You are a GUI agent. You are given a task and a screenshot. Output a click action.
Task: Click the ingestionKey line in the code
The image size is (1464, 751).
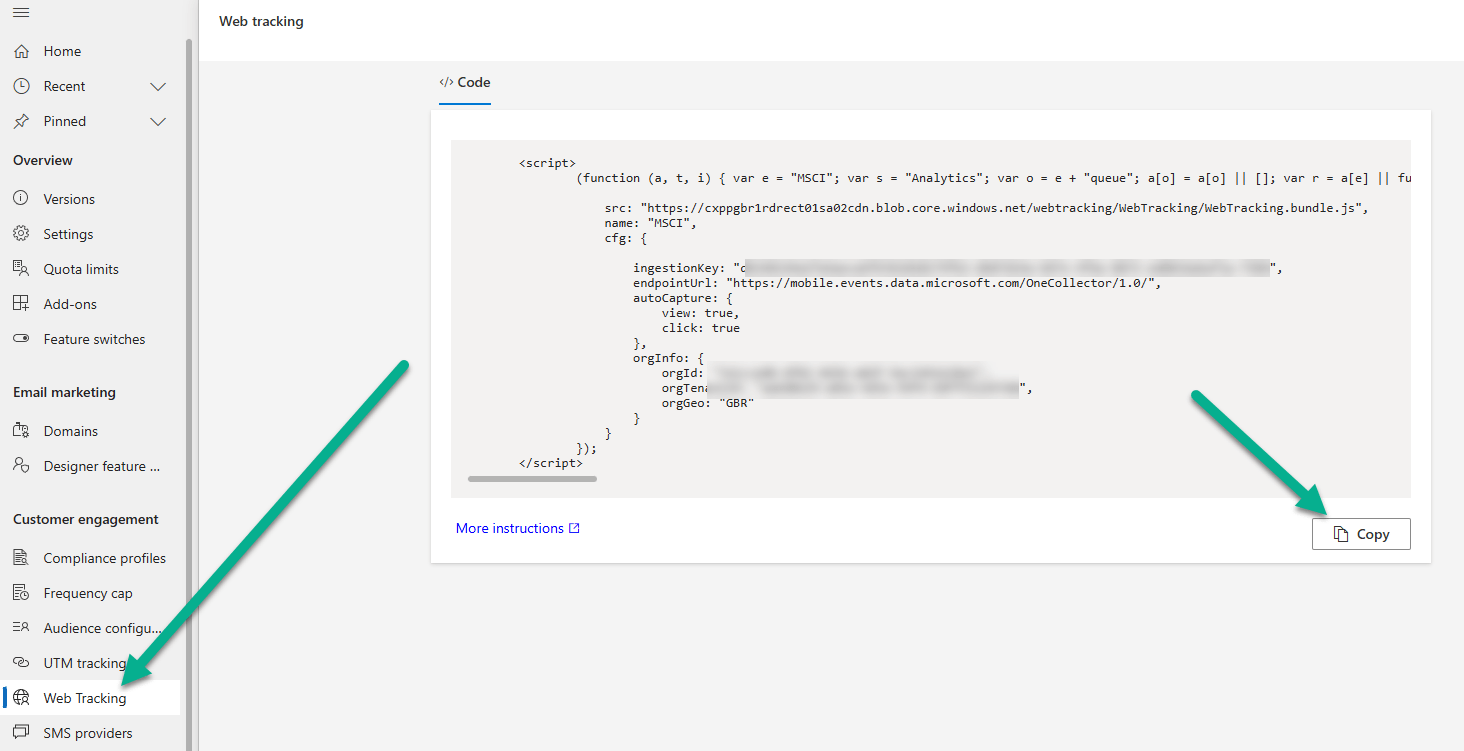[x=958, y=268]
